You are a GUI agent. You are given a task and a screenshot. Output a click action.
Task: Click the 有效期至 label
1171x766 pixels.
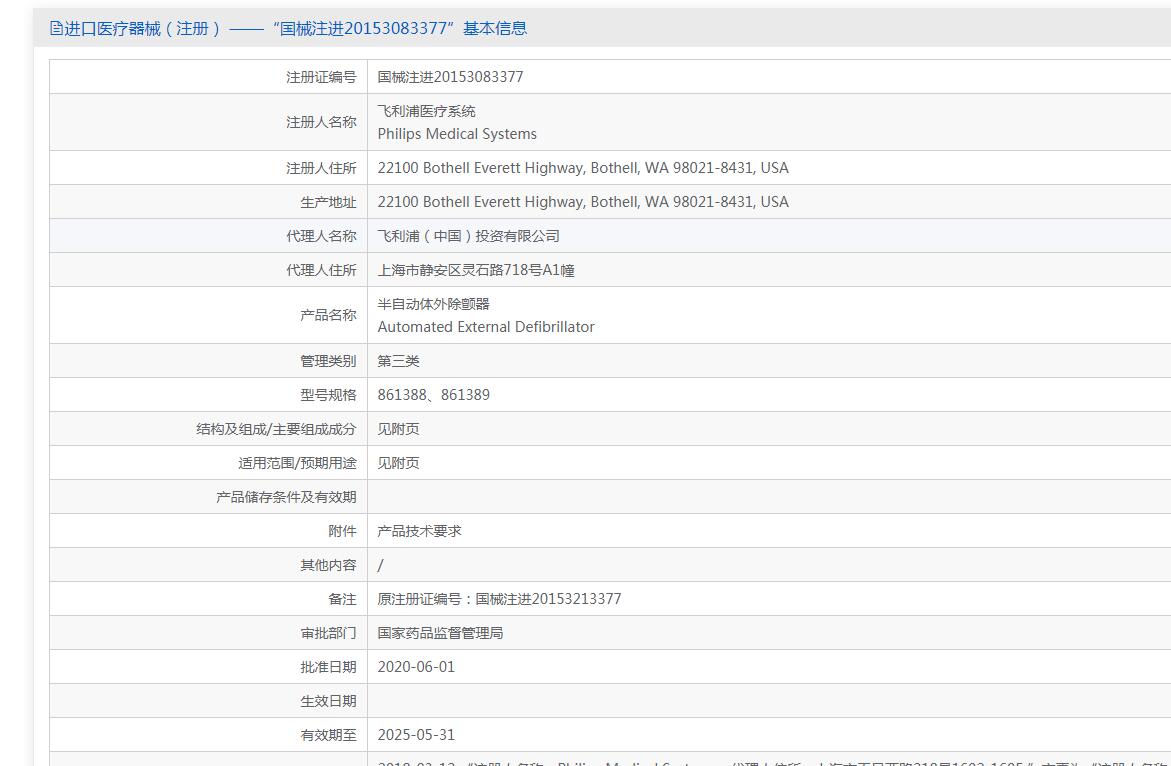329,735
